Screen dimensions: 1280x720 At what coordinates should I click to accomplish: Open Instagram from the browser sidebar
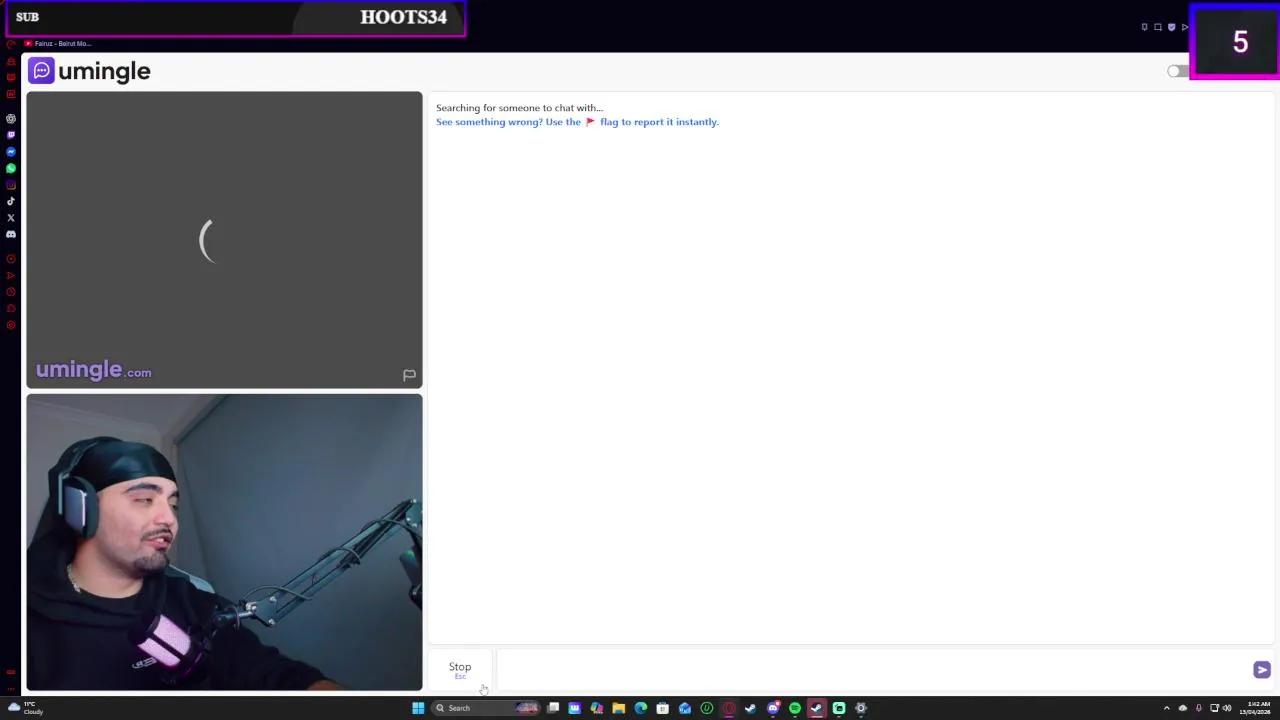click(11, 185)
